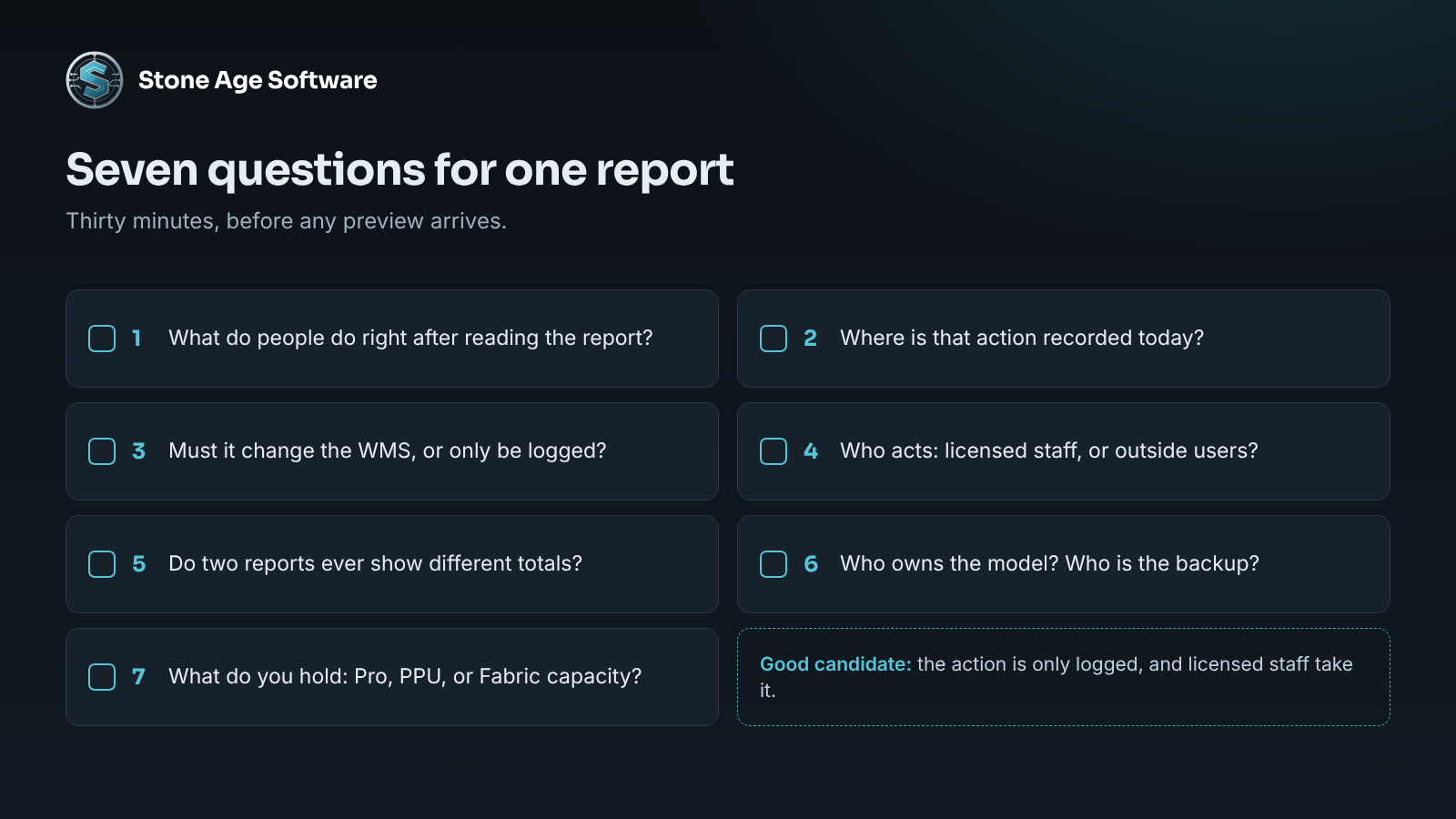Click the number 6 in the model owner card
The image size is (1456, 819).
coord(811,564)
